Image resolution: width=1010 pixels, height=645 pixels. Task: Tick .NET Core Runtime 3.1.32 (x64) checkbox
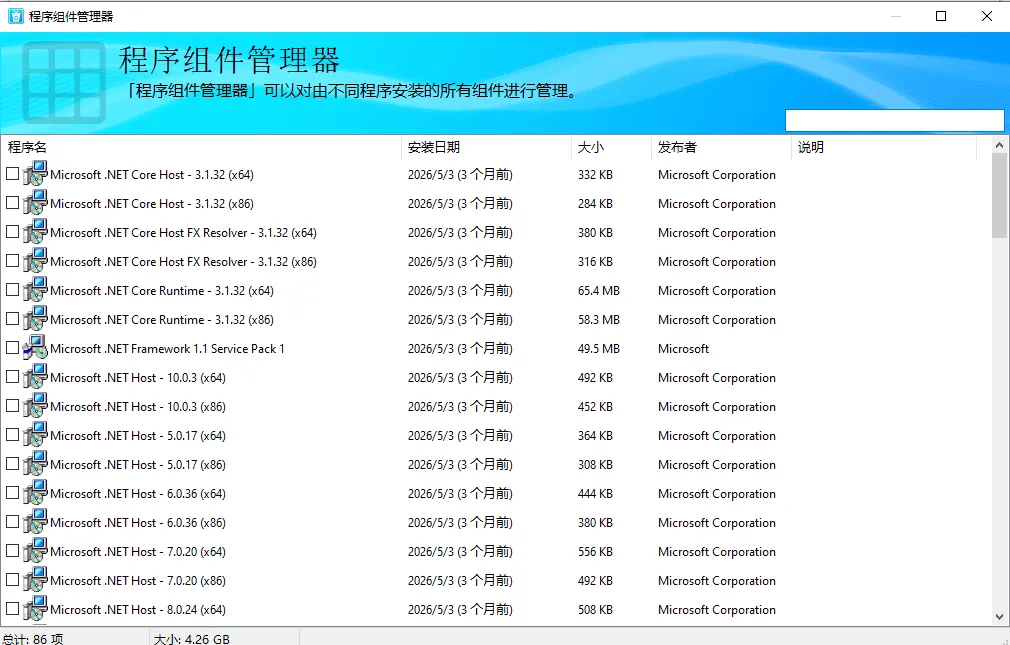tap(12, 290)
